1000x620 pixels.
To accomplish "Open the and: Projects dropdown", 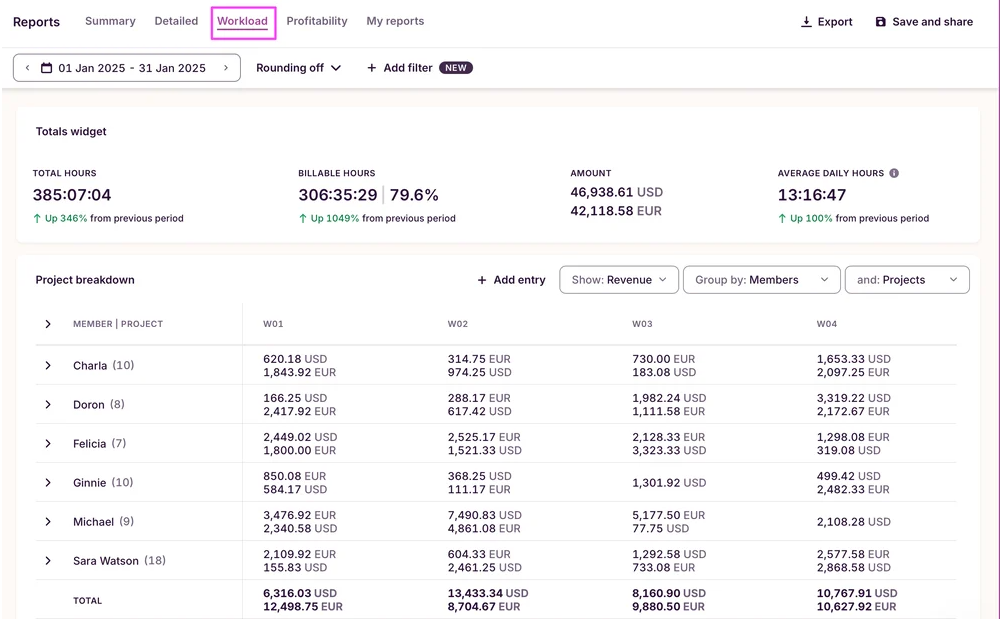I will click(x=907, y=280).
